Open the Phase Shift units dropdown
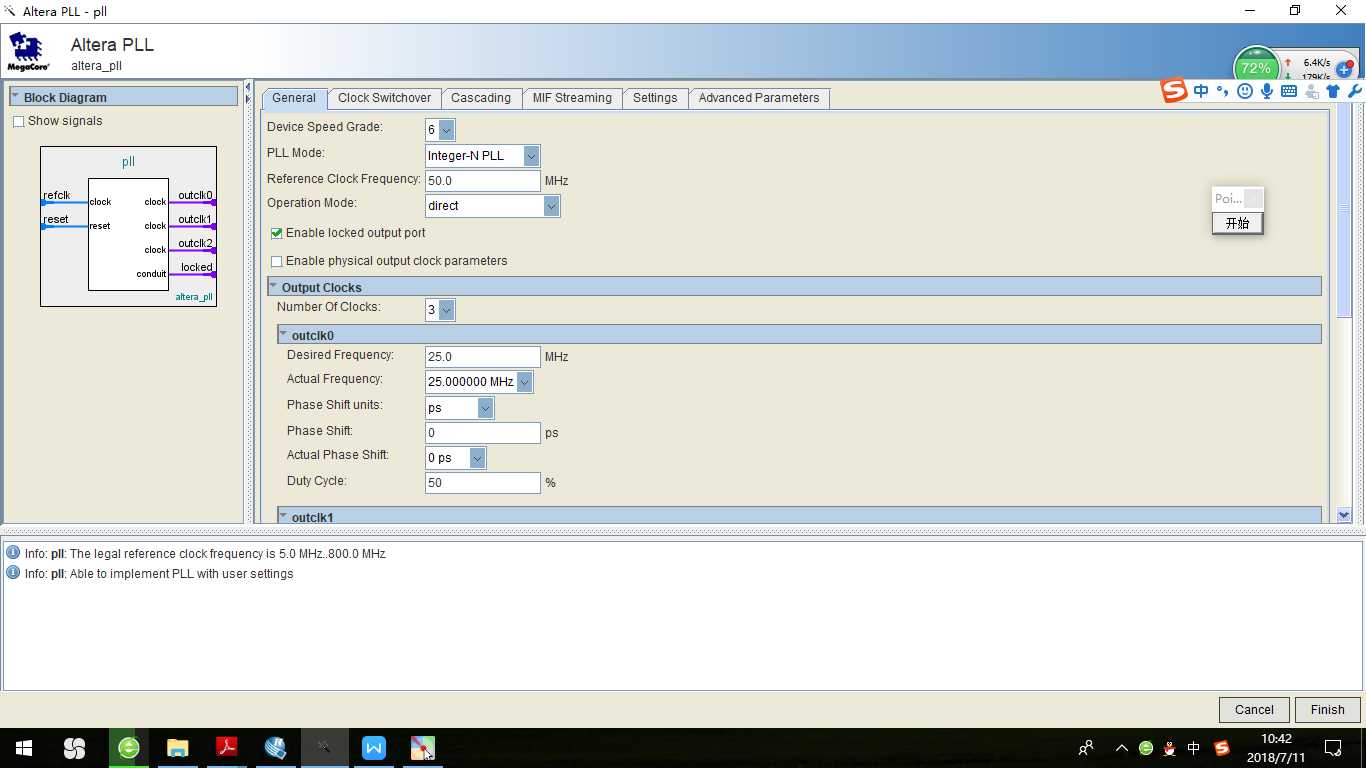 [485, 408]
